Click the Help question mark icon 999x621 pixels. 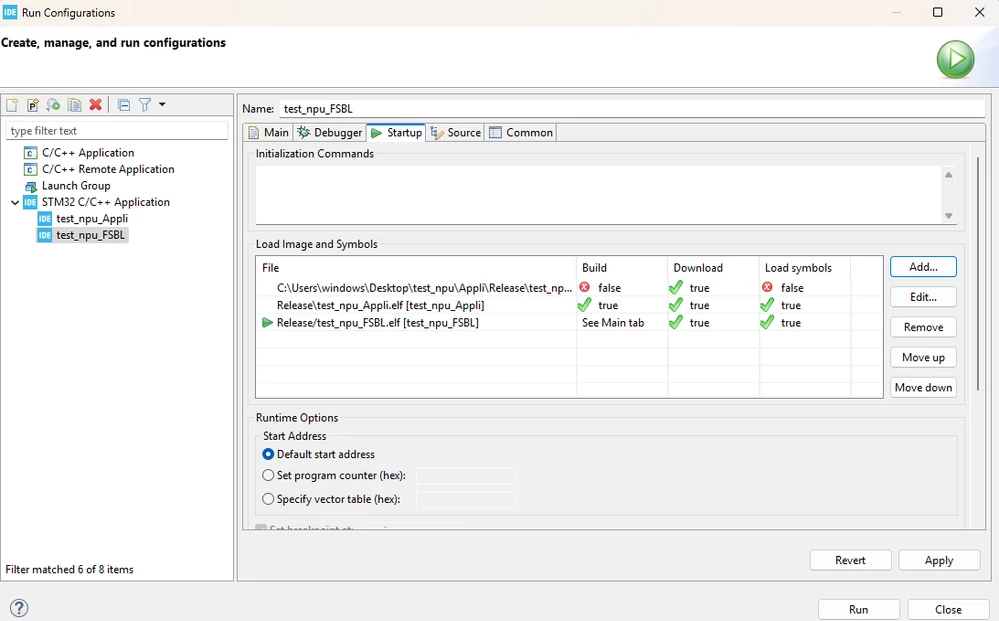point(19,608)
